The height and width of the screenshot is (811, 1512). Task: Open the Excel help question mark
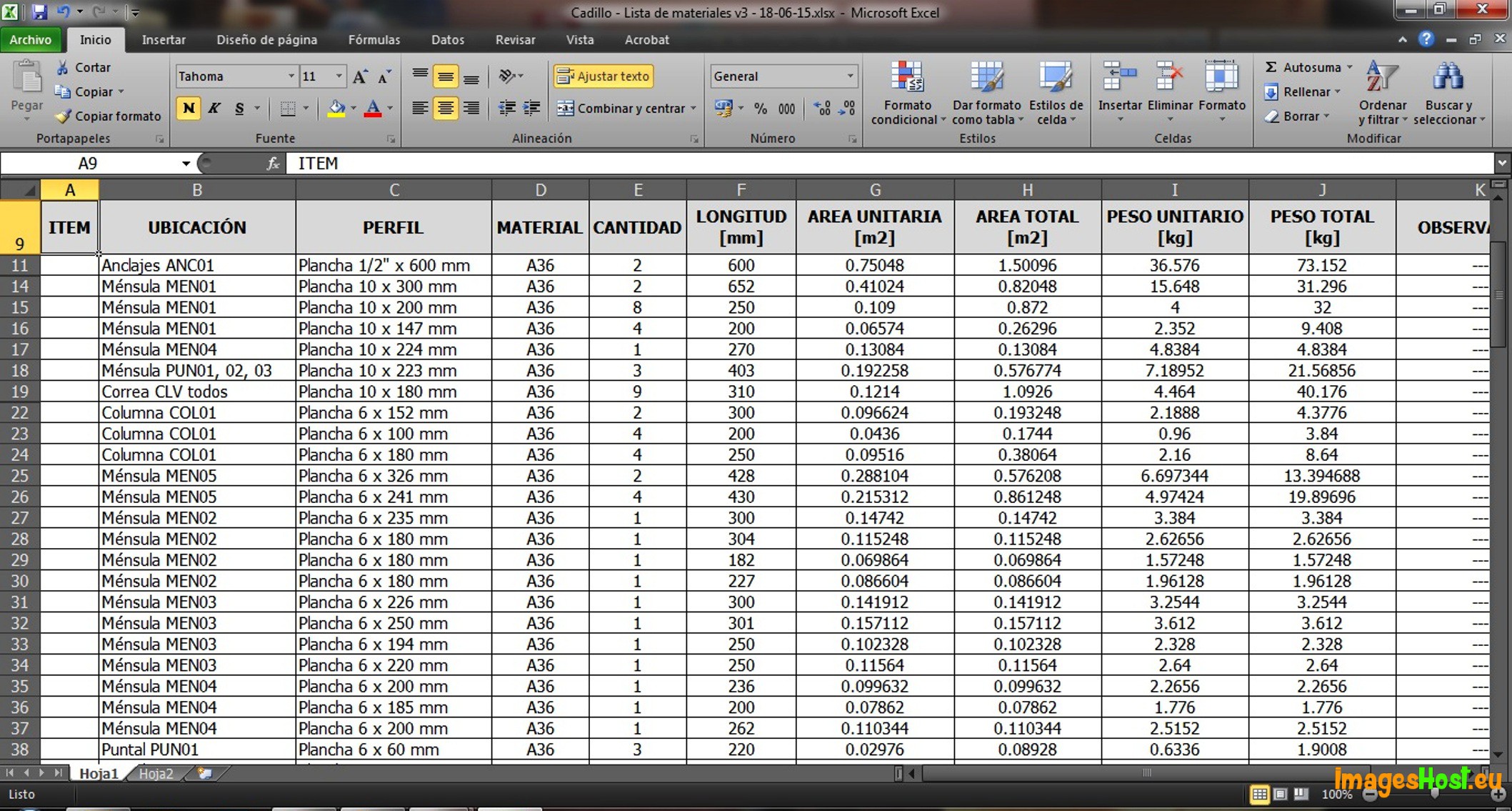click(1426, 39)
